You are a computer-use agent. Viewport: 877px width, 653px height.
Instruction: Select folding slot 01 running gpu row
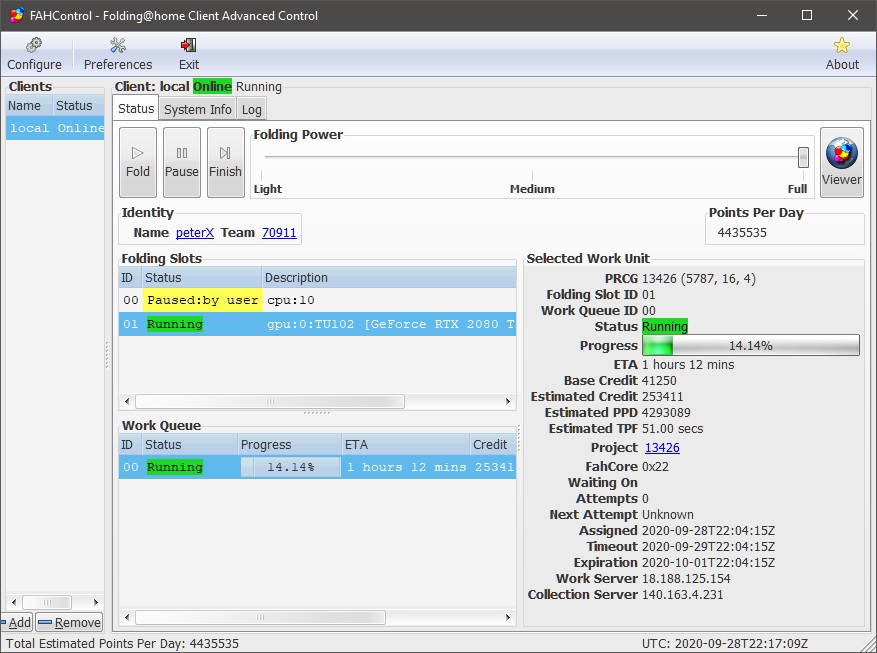coord(317,324)
